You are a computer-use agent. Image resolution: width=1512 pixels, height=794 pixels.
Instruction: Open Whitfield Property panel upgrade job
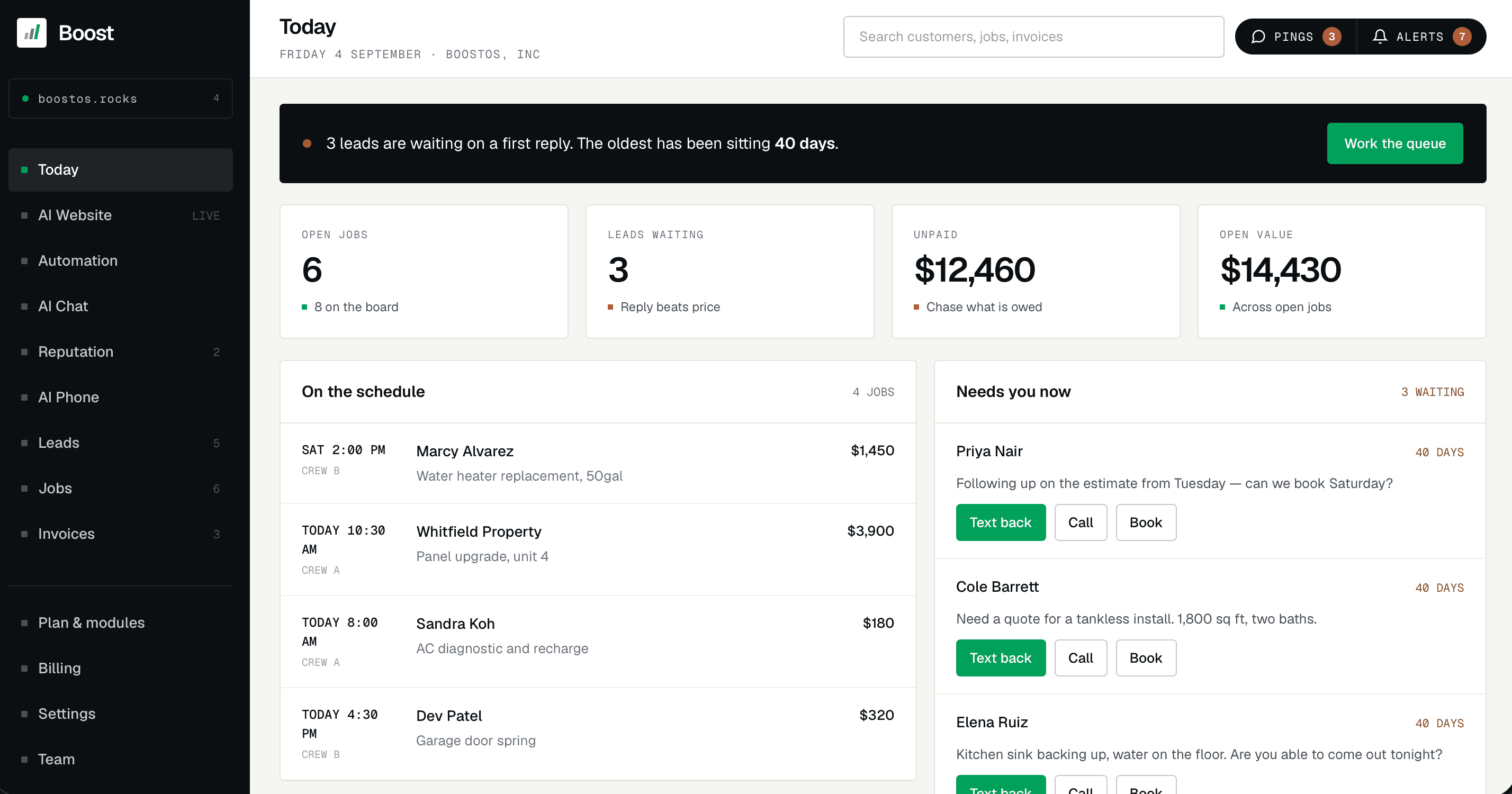(x=598, y=549)
